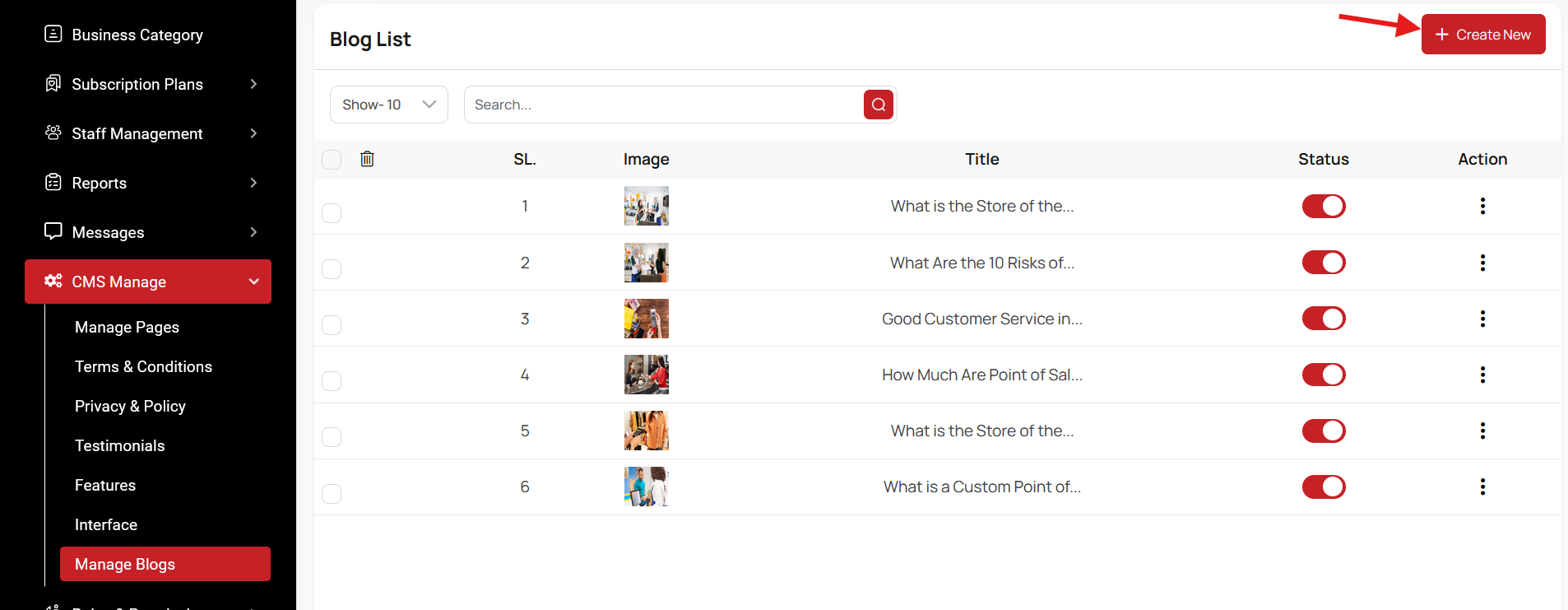This screenshot has width=1568, height=610.
Task: Disable status toggle for blog row 2
Action: pos(1323,263)
